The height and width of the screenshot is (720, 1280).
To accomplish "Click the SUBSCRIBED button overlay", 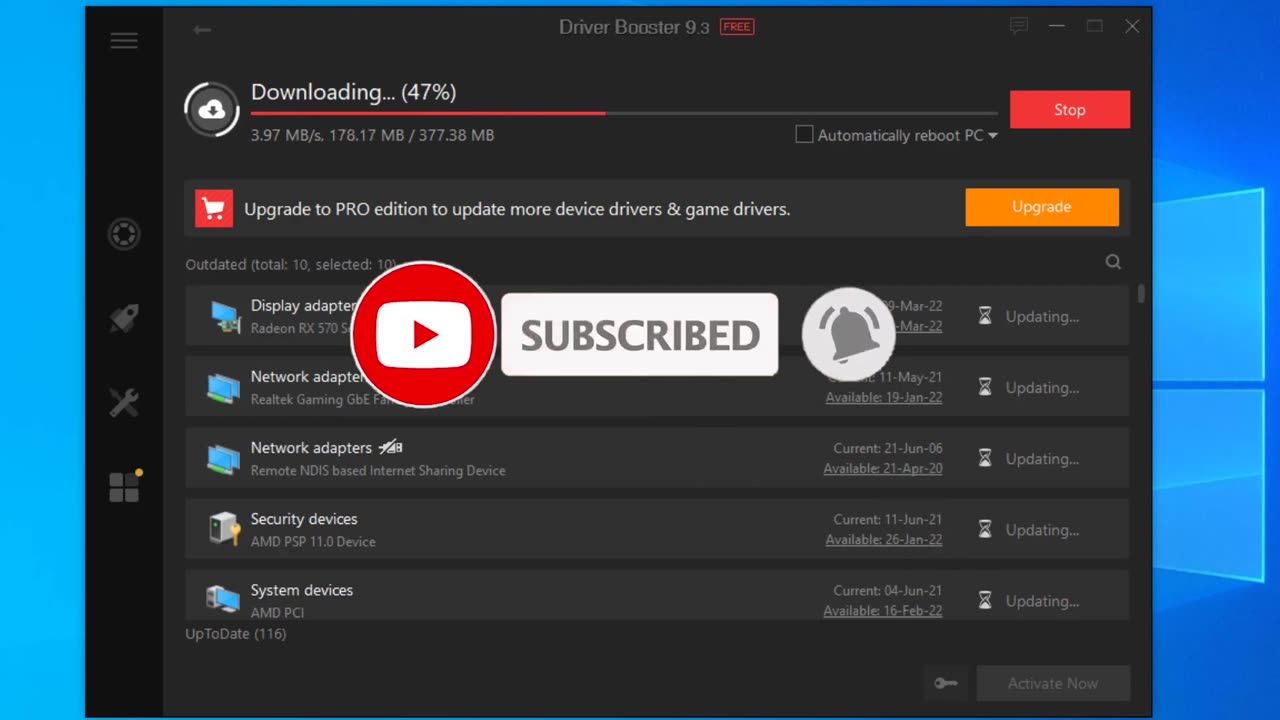I will click(x=639, y=335).
